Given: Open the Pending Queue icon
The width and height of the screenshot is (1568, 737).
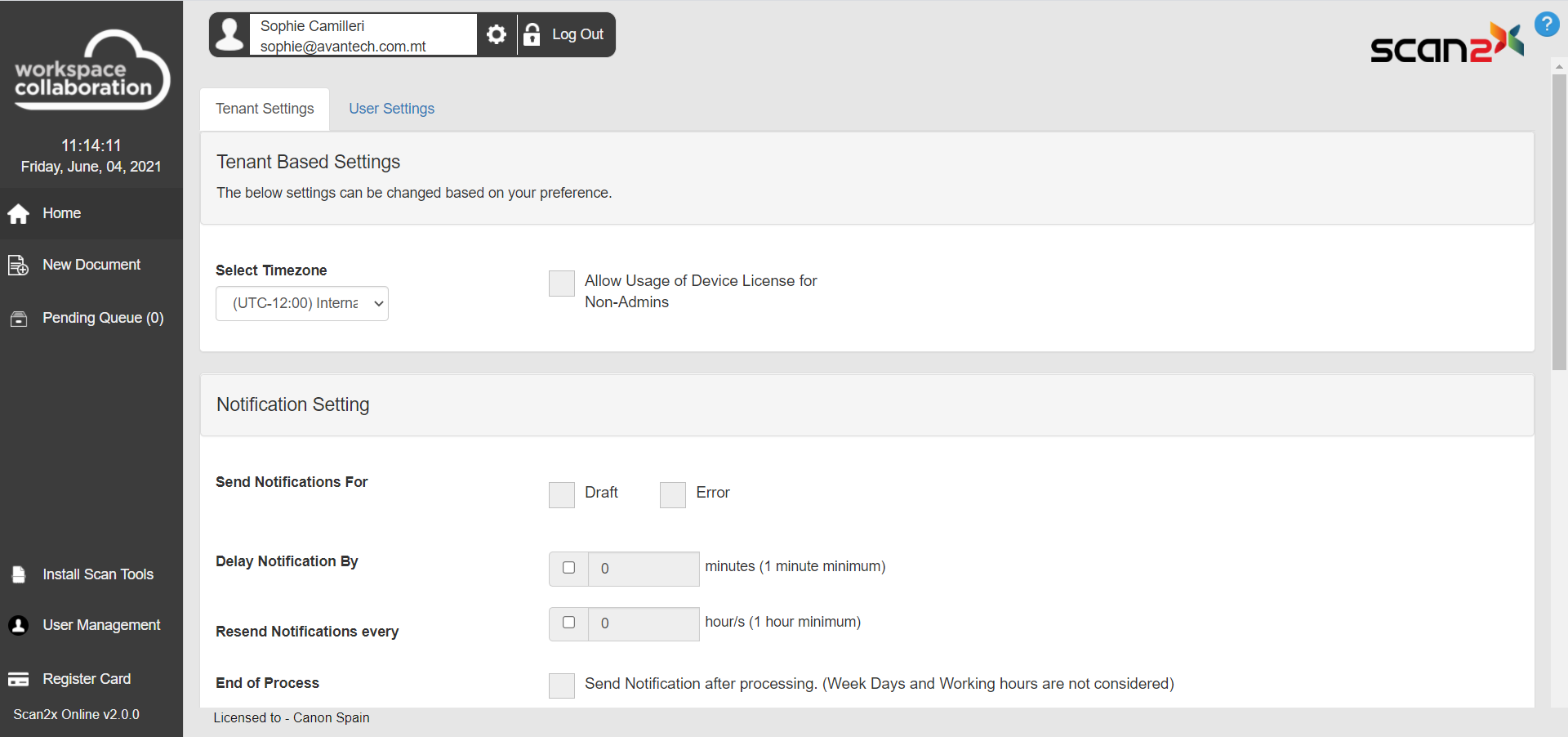Looking at the screenshot, I should click(19, 319).
